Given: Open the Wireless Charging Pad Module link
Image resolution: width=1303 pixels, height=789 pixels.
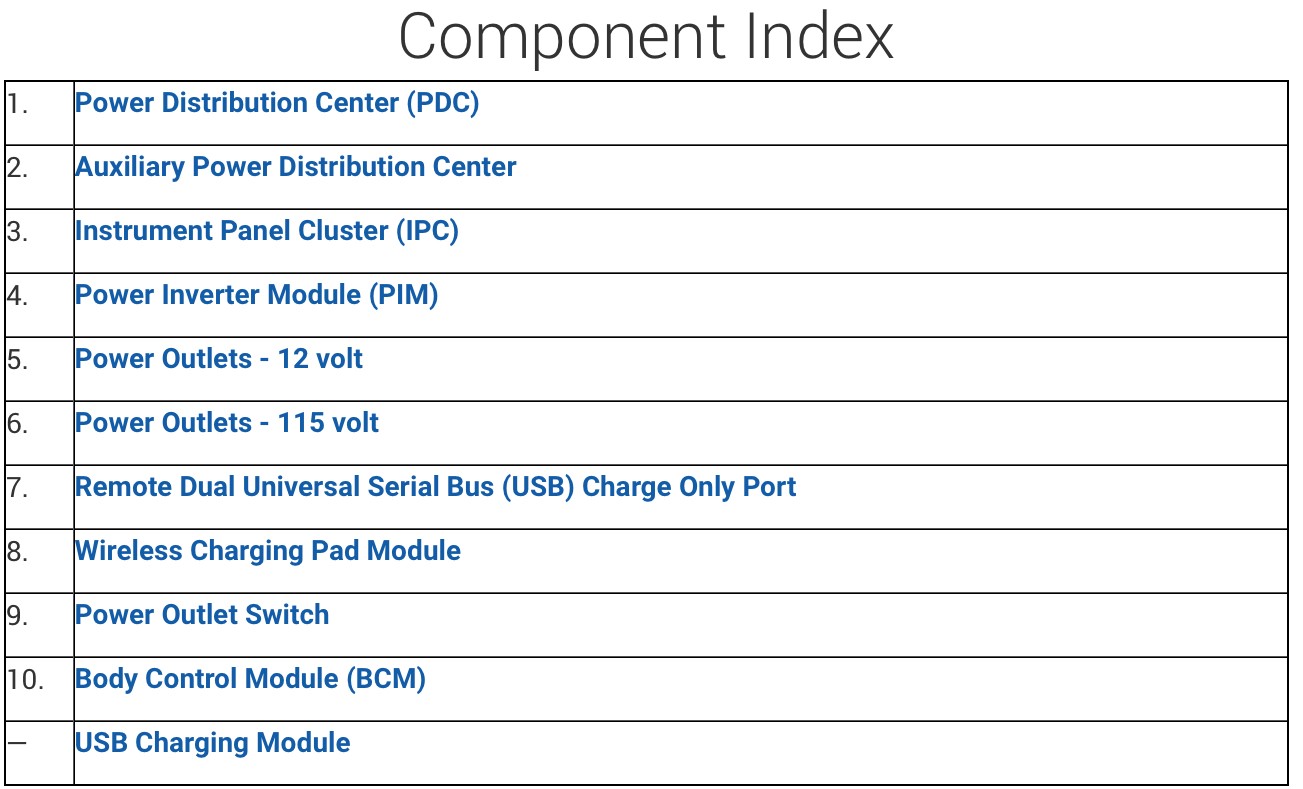Looking at the screenshot, I should pyautogui.click(x=268, y=551).
